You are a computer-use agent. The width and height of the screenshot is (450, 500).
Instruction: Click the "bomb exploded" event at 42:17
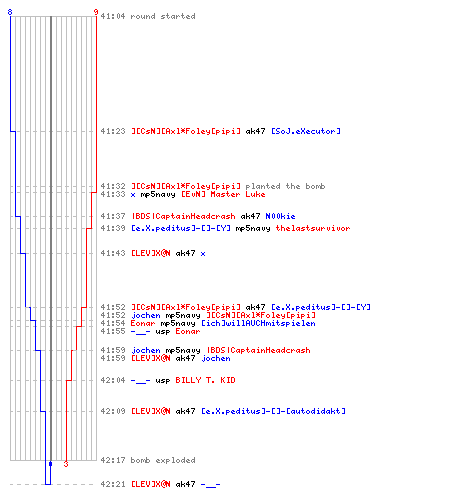pos(163,460)
